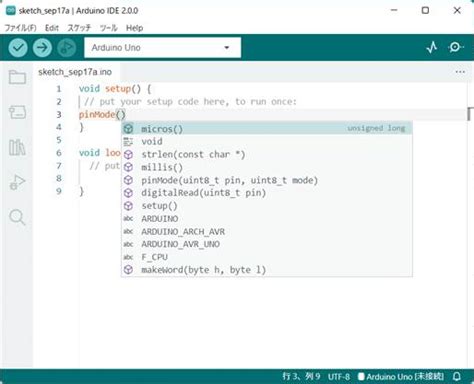
Task: Open the Library Manager sidebar icon
Action: [17, 147]
